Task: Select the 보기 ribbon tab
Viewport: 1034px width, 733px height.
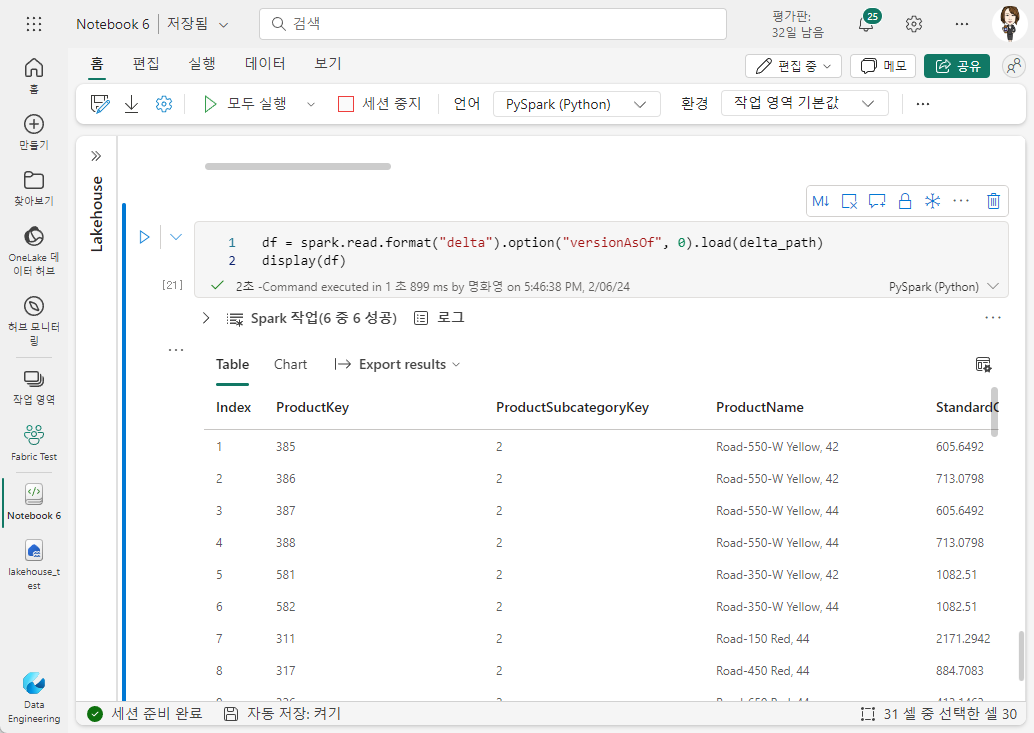Action: (328, 64)
